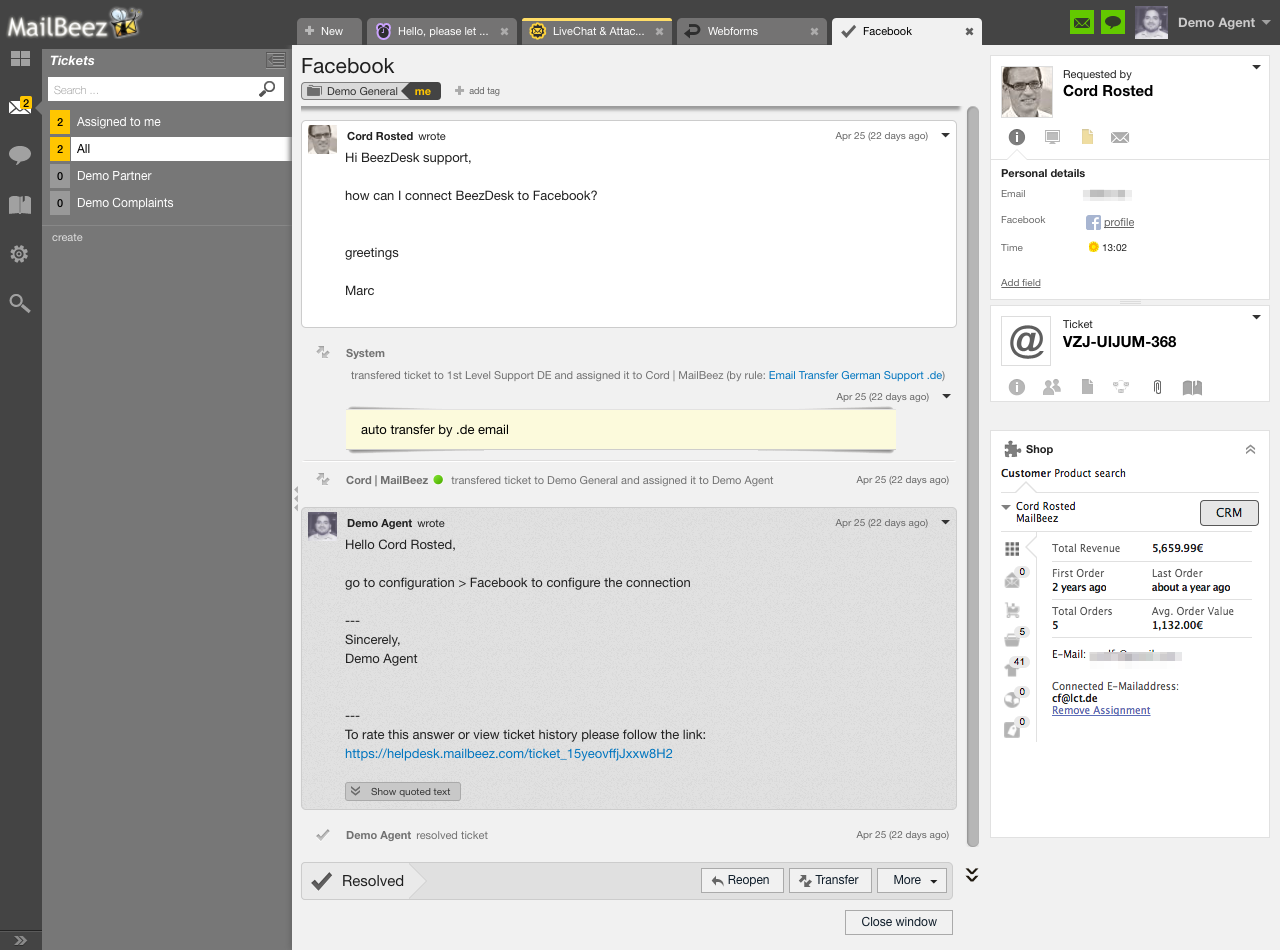The height and width of the screenshot is (950, 1280).
Task: Open the dashboard grid icon in left sidebar
Action: (x=20, y=59)
